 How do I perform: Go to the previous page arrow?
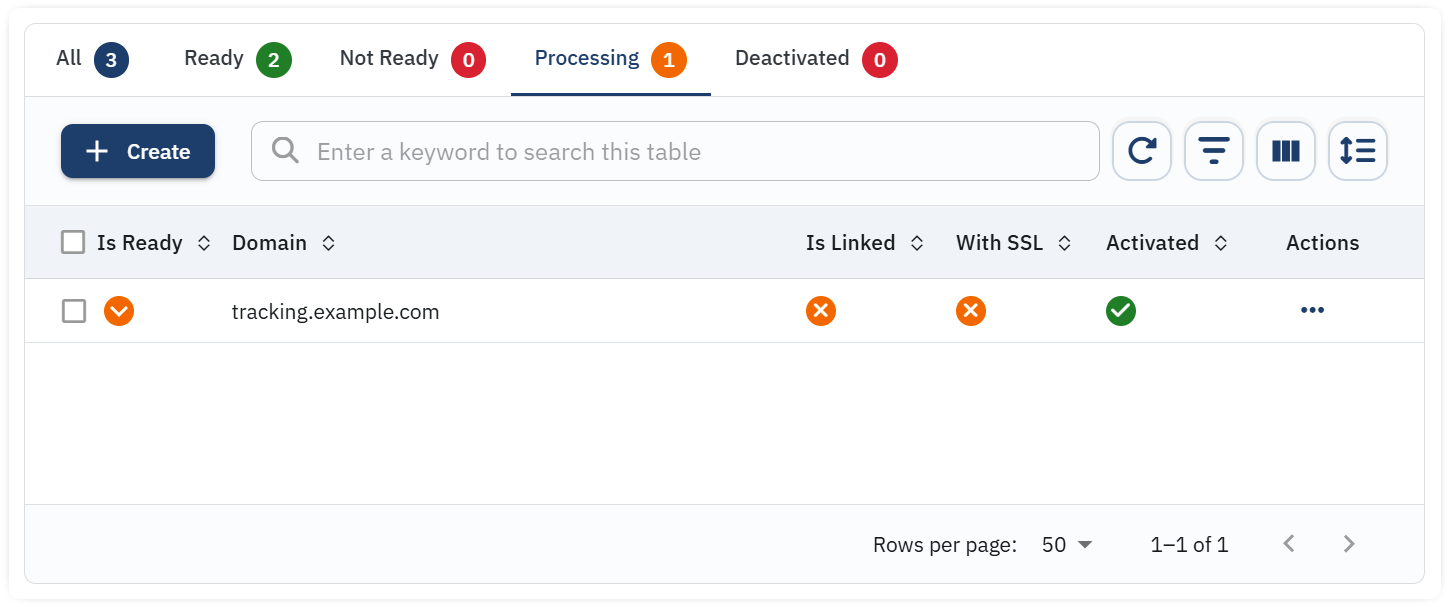pos(1289,544)
